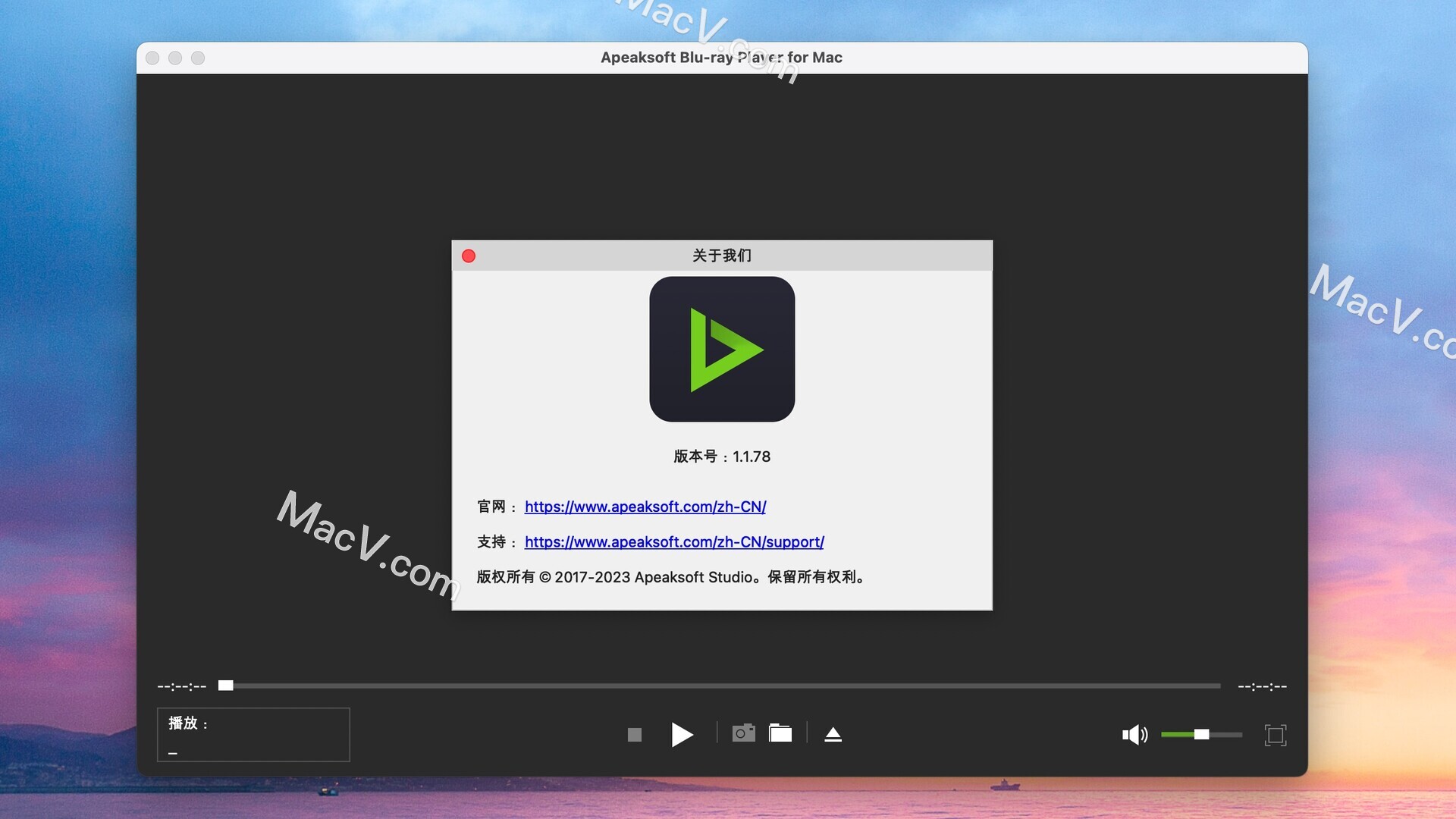Click the main window's gray minimize button
Screen dimensions: 1456x819
tap(175, 58)
